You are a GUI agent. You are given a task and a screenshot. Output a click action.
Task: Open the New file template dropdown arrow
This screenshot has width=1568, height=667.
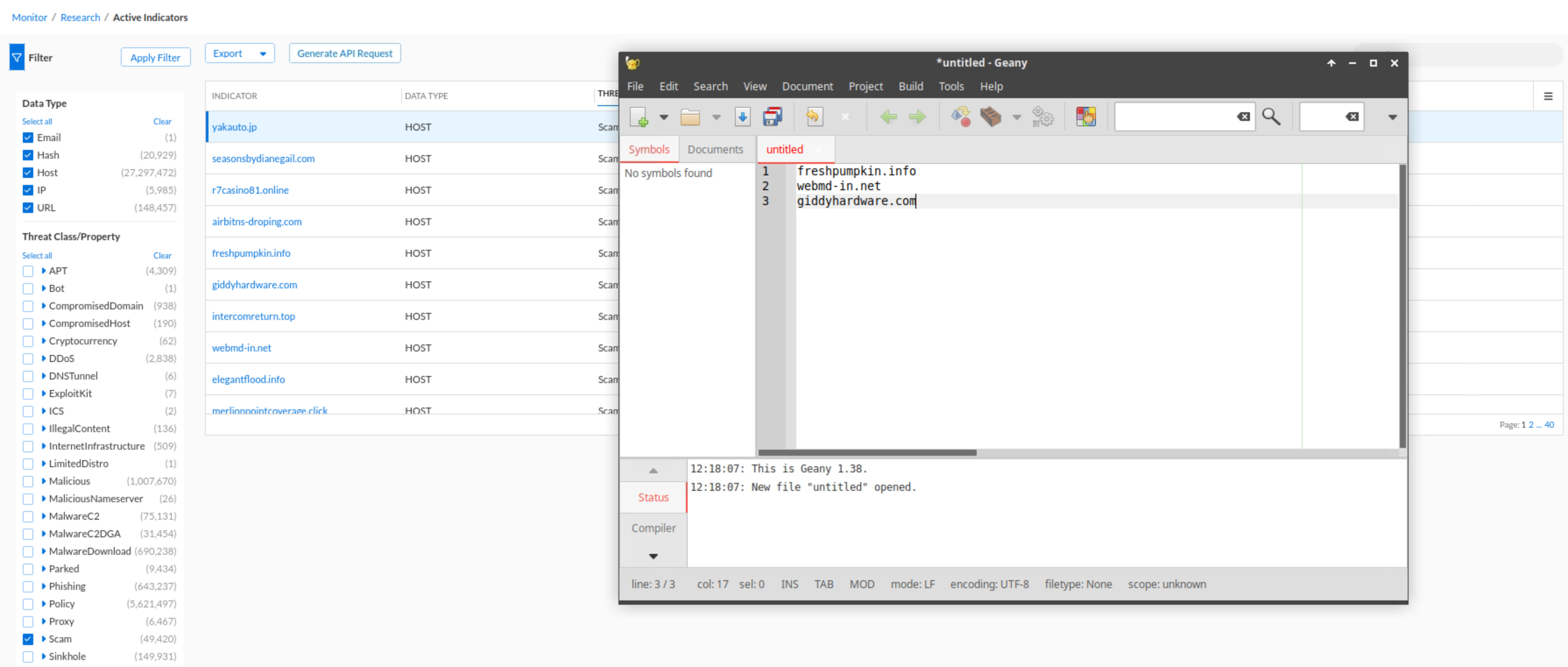pyautogui.click(x=664, y=117)
